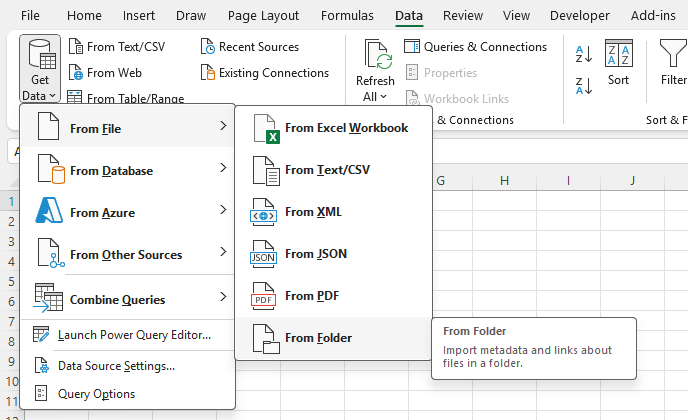Select the Data ribbon tab

click(x=409, y=16)
